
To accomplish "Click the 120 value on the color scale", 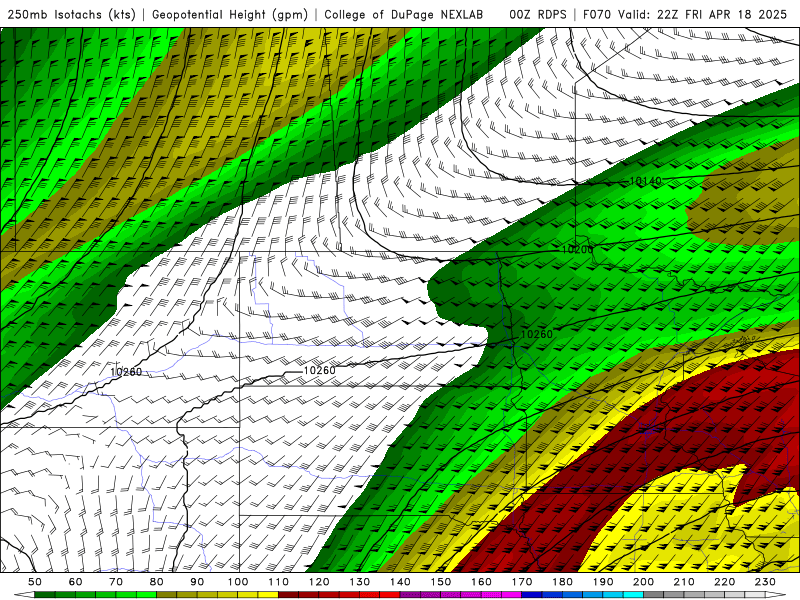I will click(x=319, y=582).
